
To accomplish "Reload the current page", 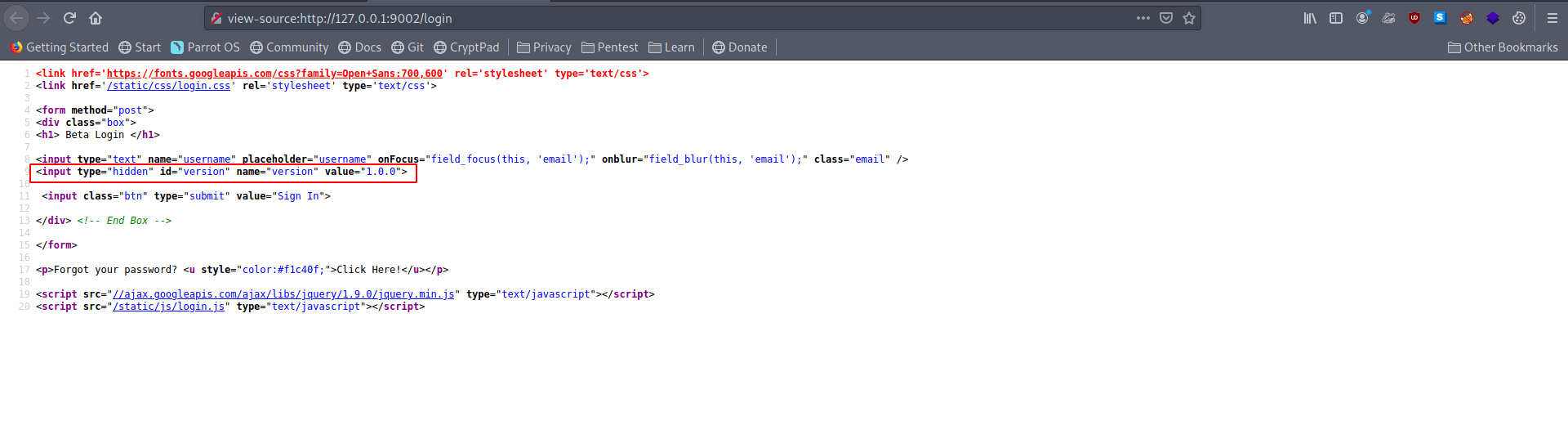I will (x=69, y=18).
